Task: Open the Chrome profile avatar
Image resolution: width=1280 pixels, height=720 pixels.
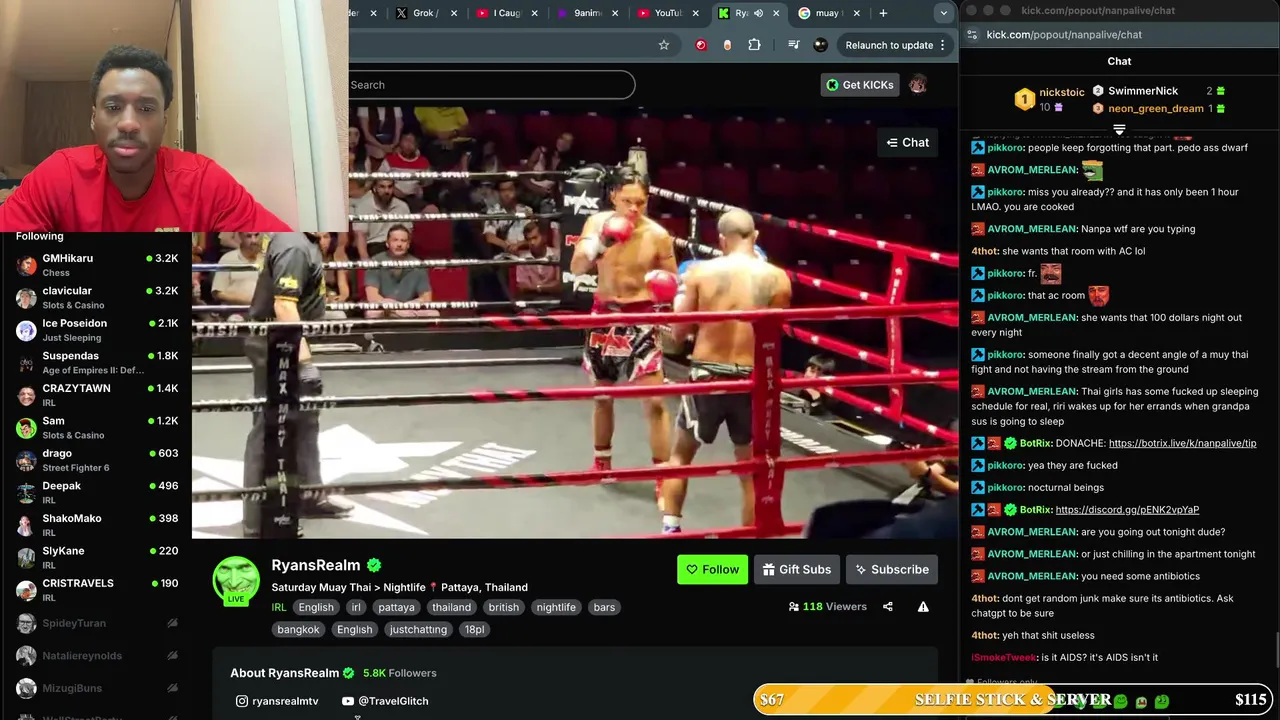Action: pos(821,45)
